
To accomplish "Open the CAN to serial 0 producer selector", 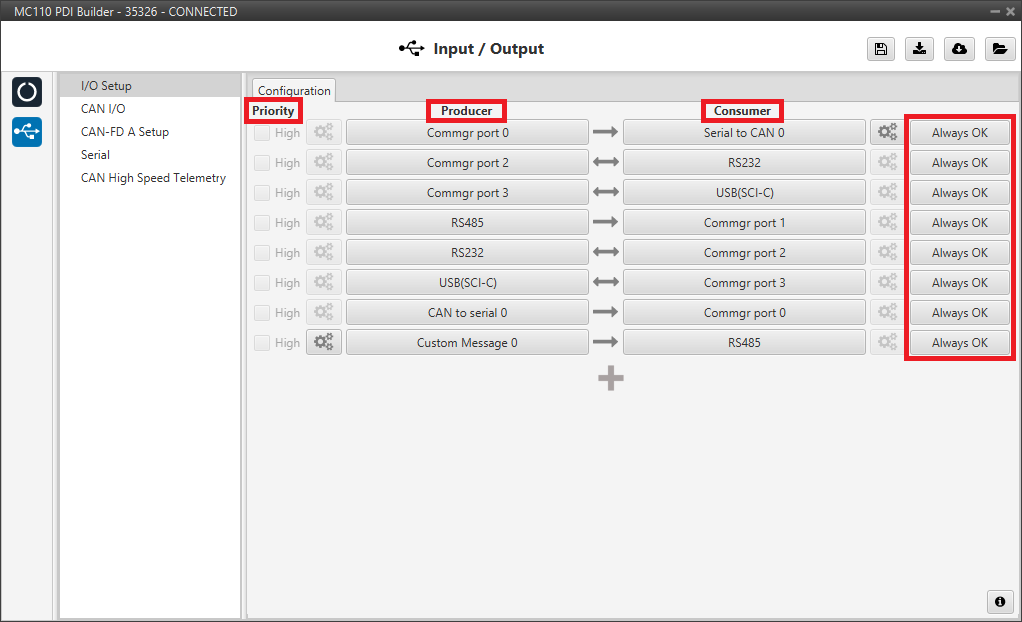I will (x=467, y=312).
